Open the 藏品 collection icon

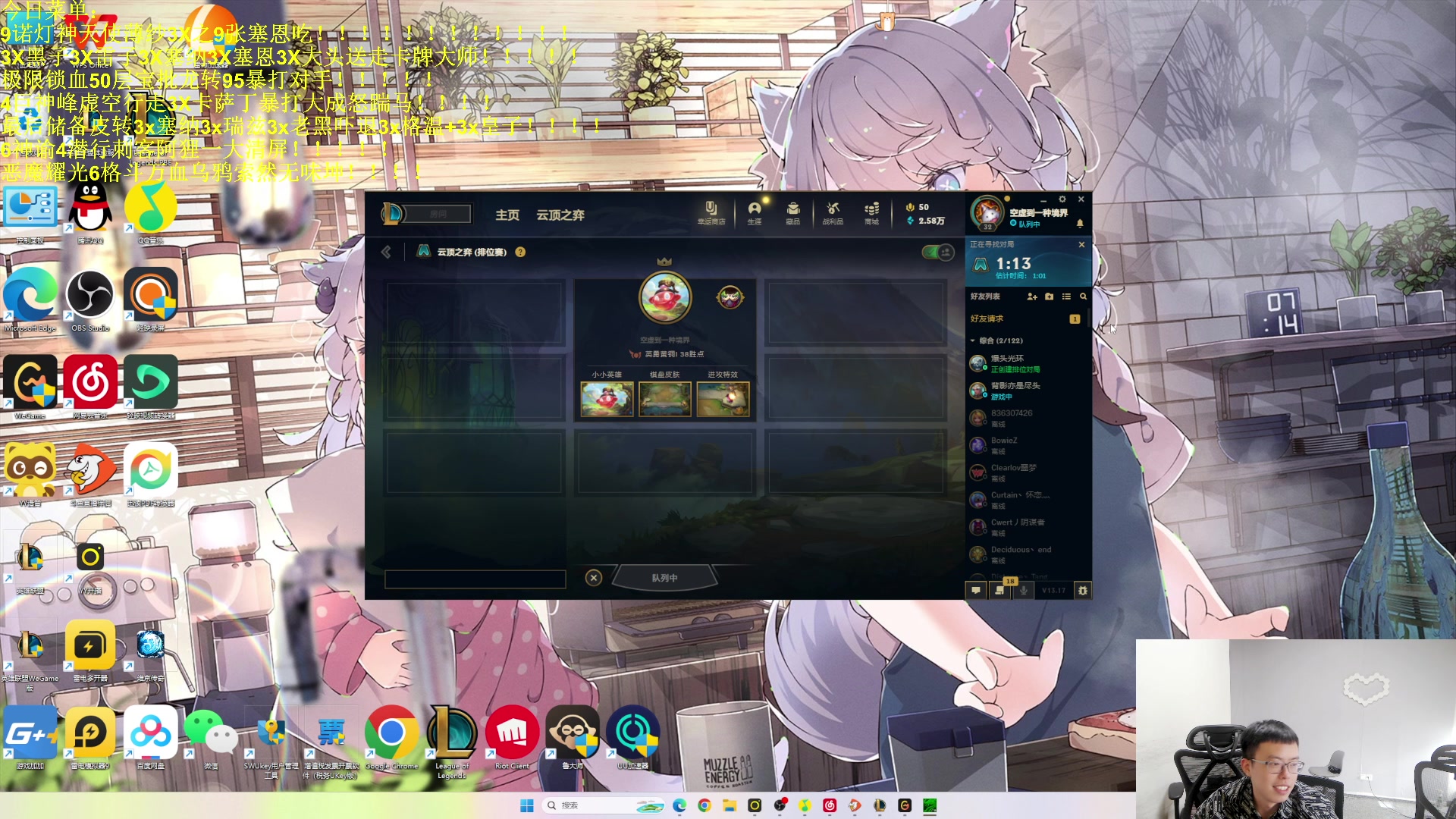[793, 213]
